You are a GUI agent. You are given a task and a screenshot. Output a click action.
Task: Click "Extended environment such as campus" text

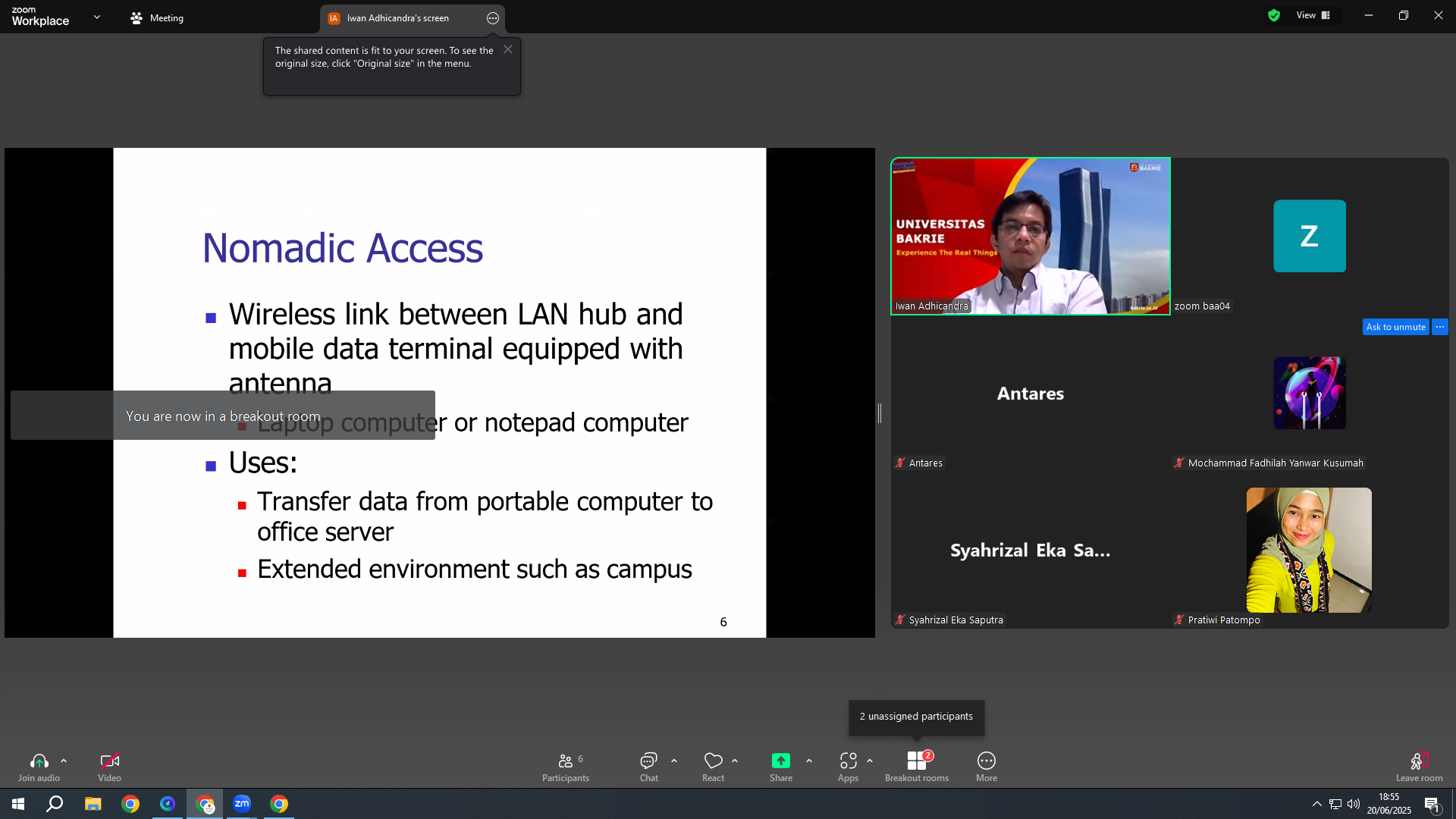(475, 570)
